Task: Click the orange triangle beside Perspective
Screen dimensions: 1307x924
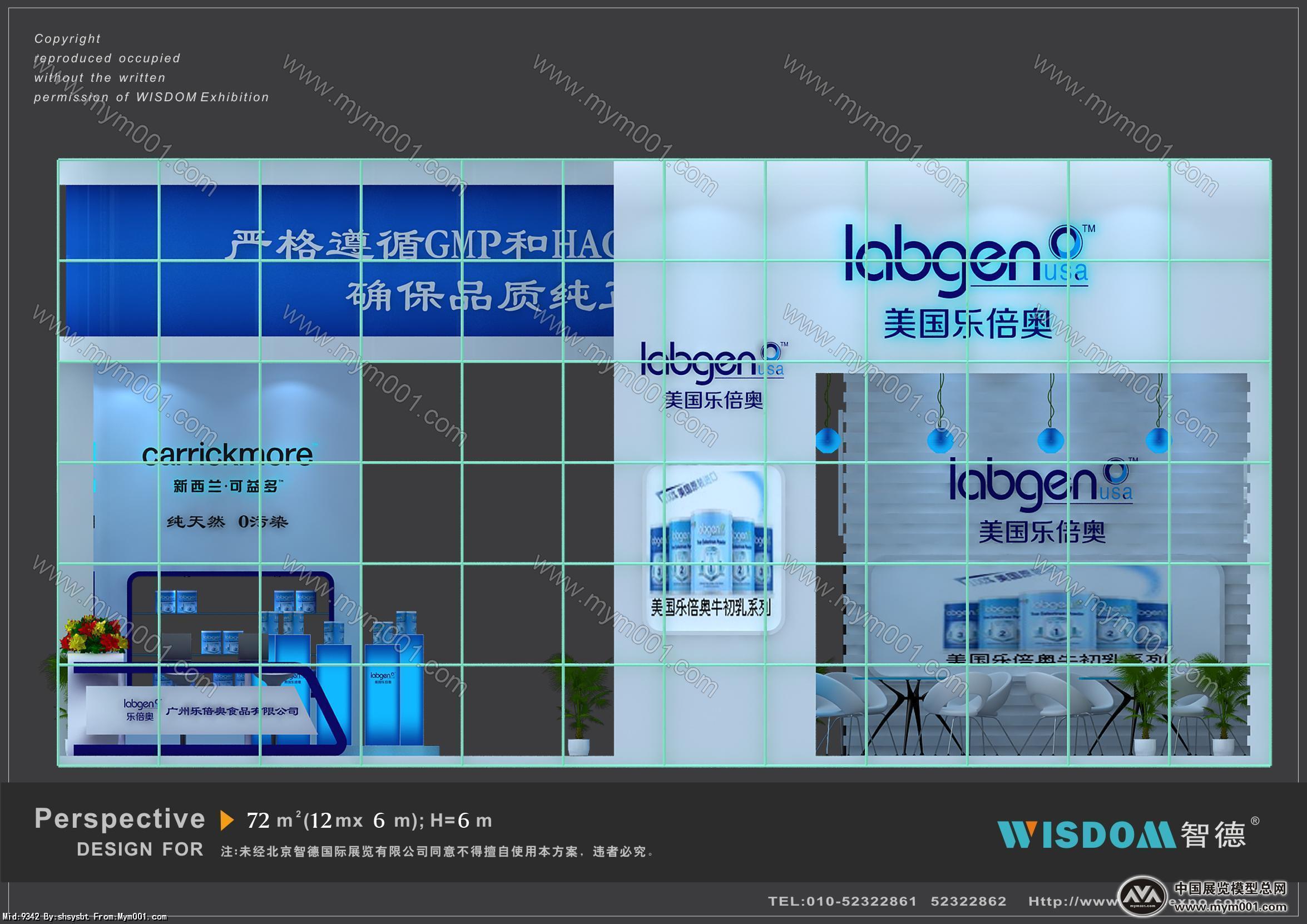Action: click(x=226, y=821)
